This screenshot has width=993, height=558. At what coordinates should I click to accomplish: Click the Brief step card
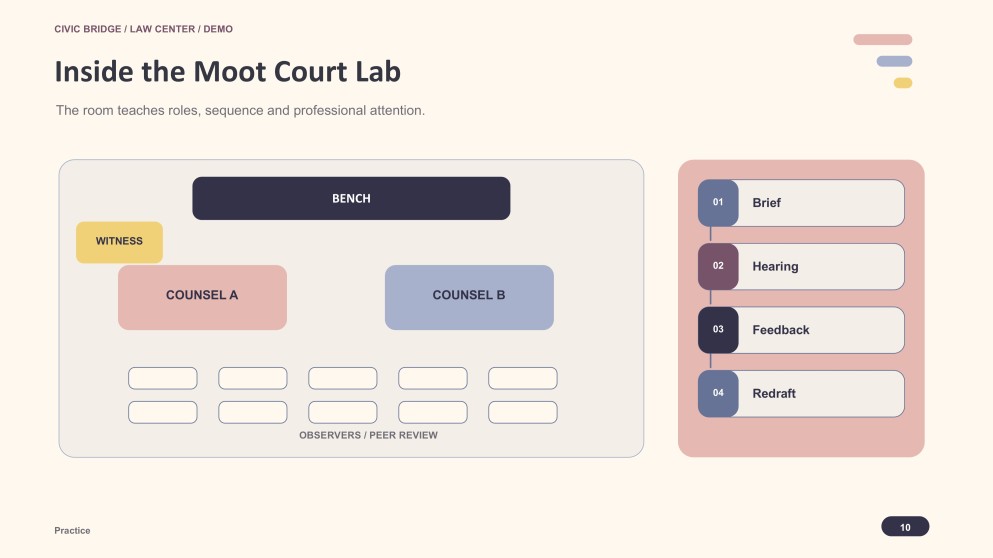pyautogui.click(x=801, y=203)
